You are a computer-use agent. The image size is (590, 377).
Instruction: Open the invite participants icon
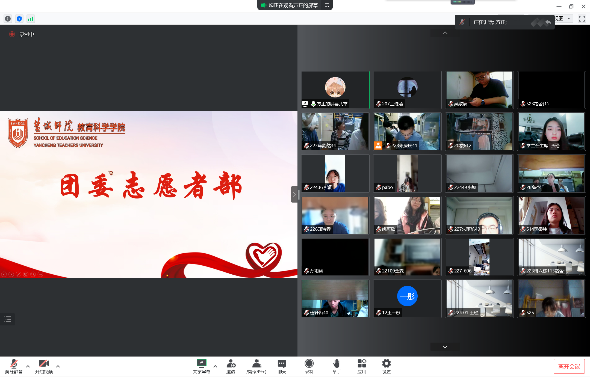tap(231, 366)
